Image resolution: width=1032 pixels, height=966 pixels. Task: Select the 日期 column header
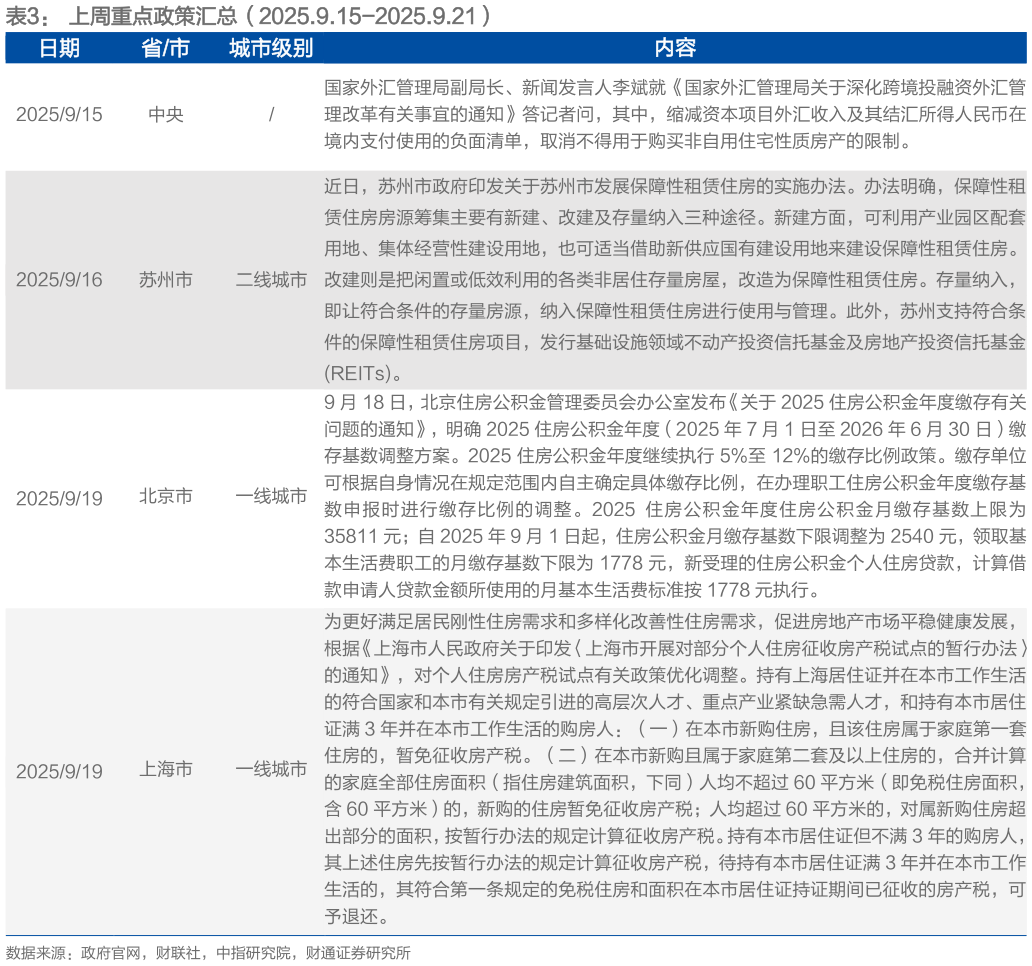[x=59, y=48]
